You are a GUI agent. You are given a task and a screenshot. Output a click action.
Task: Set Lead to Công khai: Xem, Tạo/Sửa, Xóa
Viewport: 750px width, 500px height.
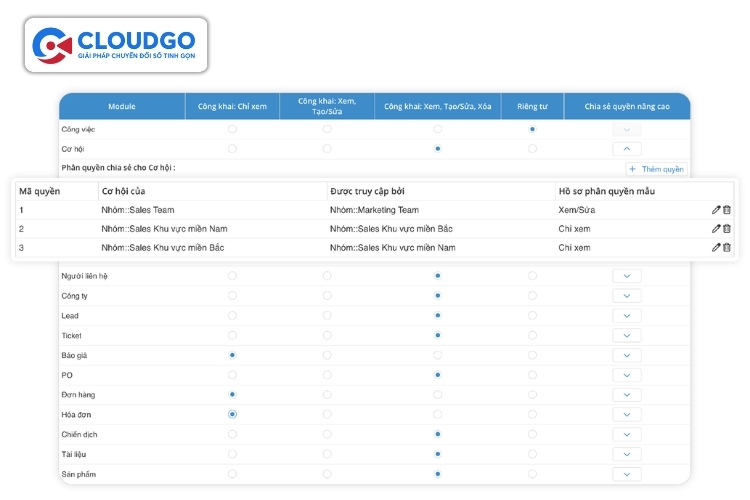[437, 315]
